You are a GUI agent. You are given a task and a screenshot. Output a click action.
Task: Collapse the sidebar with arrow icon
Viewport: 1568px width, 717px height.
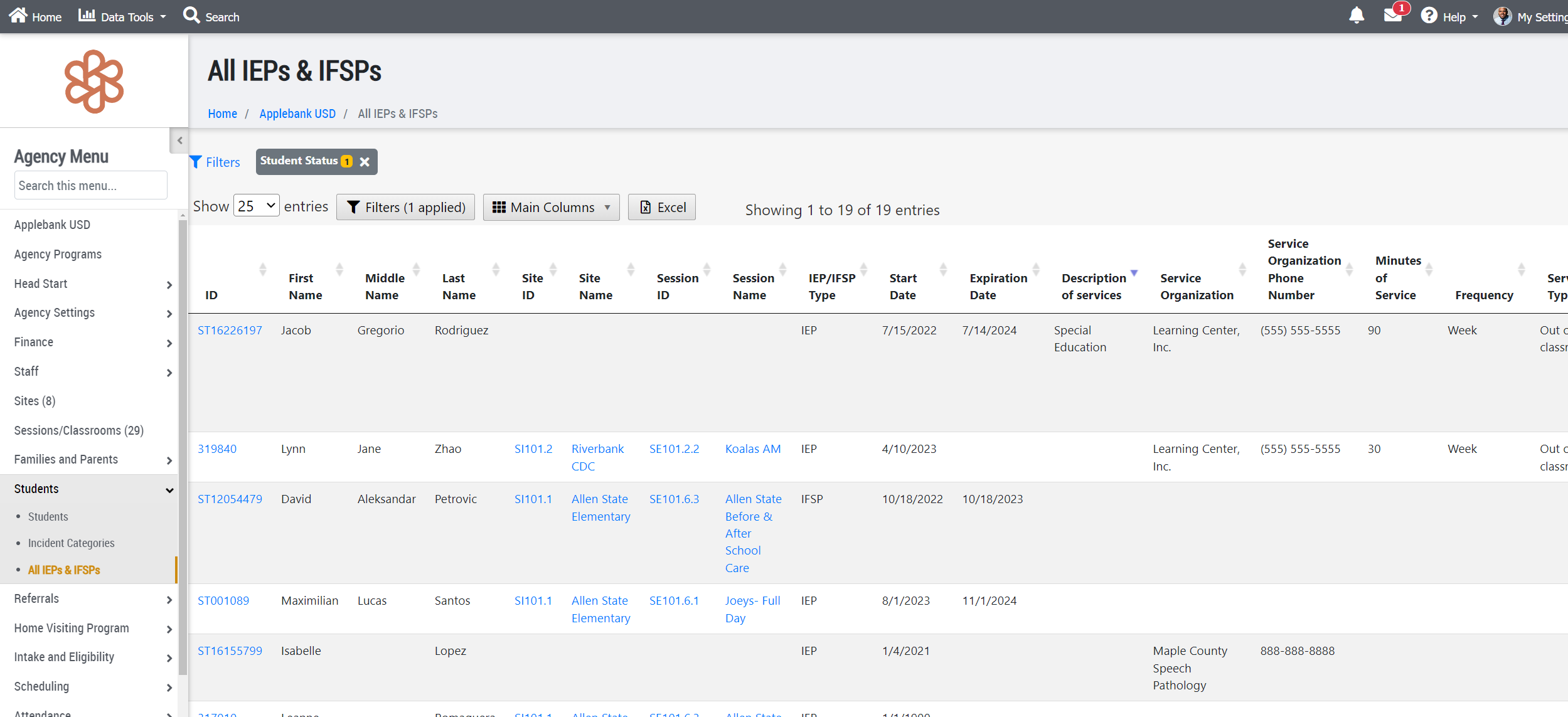179,141
